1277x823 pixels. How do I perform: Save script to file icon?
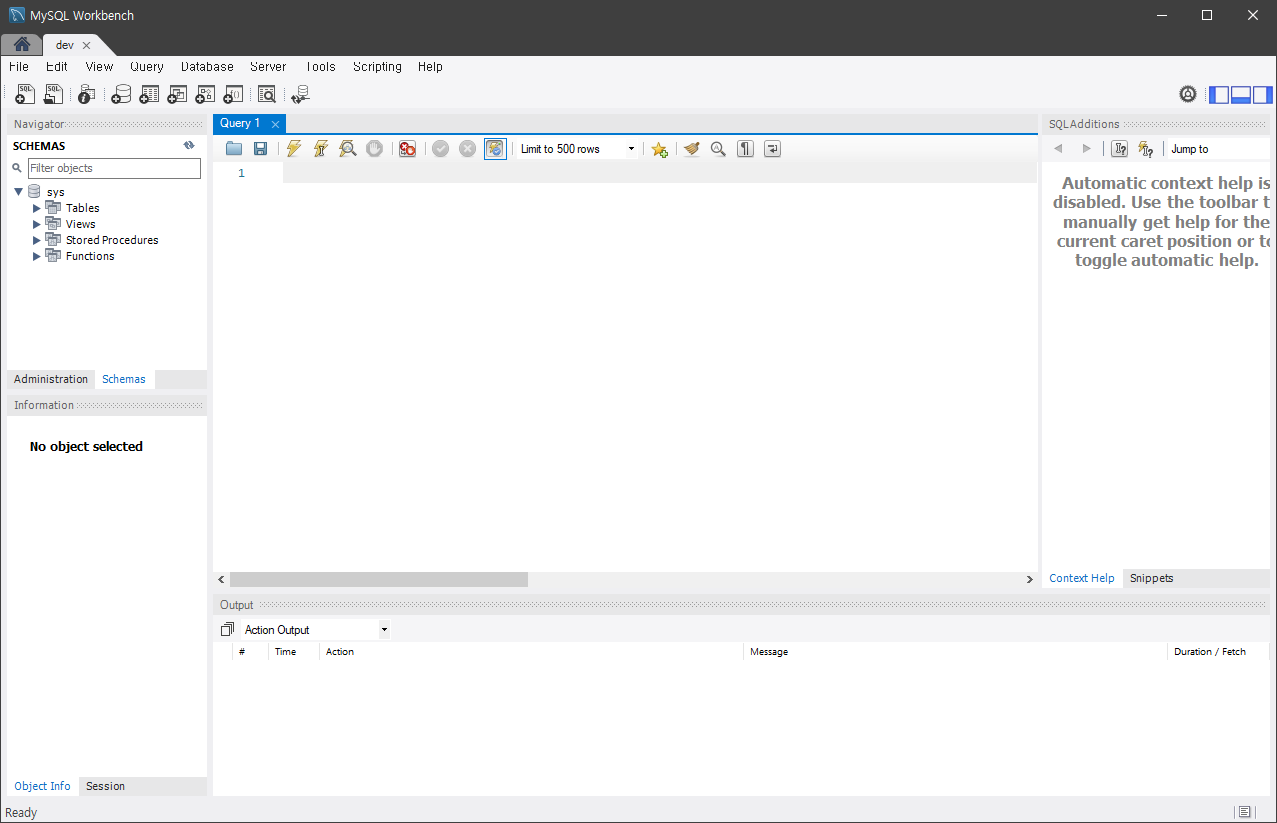coord(260,149)
